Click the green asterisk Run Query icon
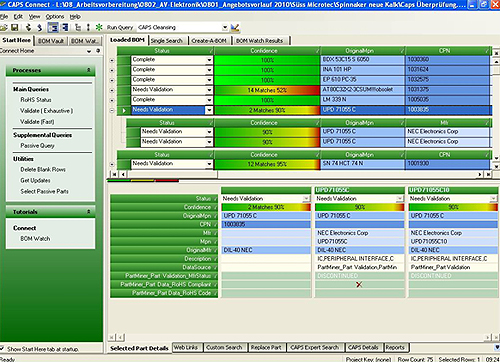This screenshot has width=500, height=362. point(99,27)
